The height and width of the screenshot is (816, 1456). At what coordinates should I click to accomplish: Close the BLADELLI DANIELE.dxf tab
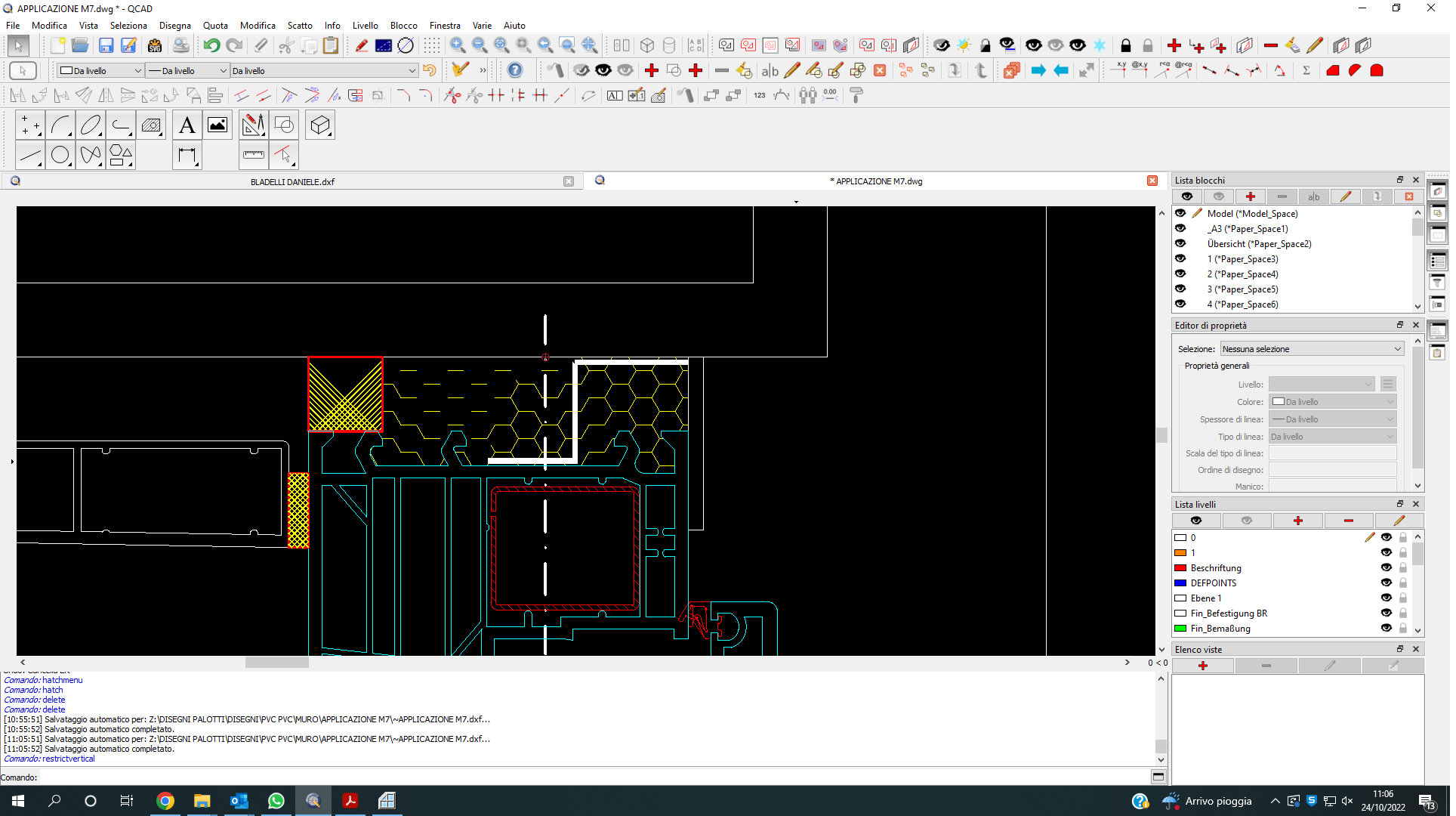pos(569,181)
